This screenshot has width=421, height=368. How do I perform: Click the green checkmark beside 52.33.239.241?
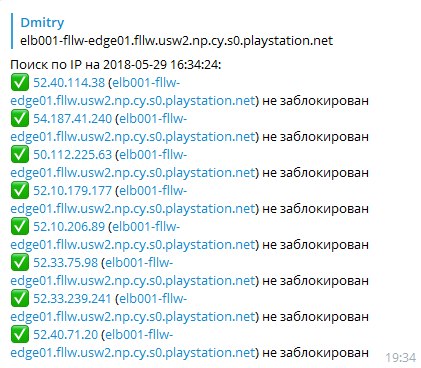[x=20, y=298]
